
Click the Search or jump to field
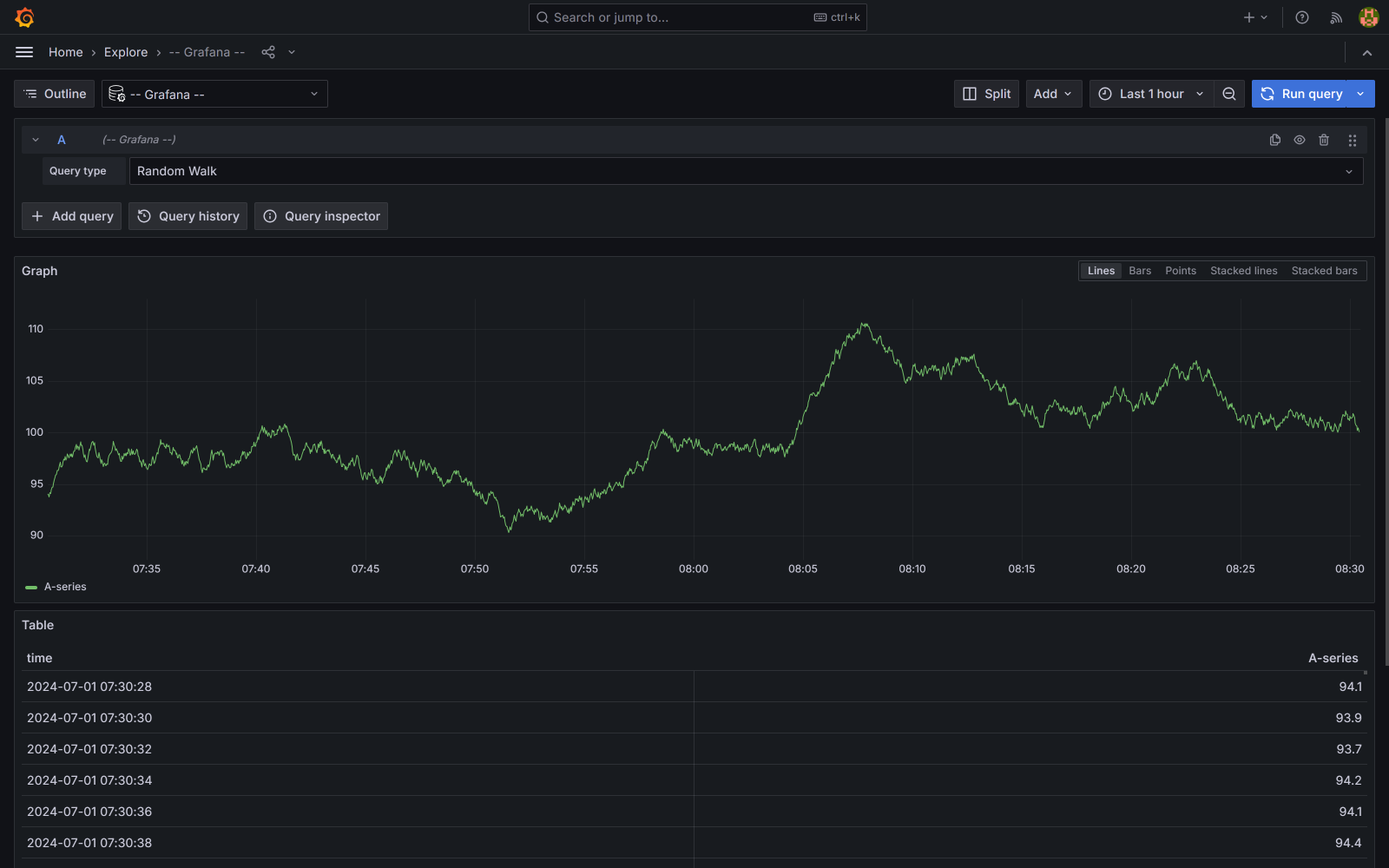[x=698, y=17]
